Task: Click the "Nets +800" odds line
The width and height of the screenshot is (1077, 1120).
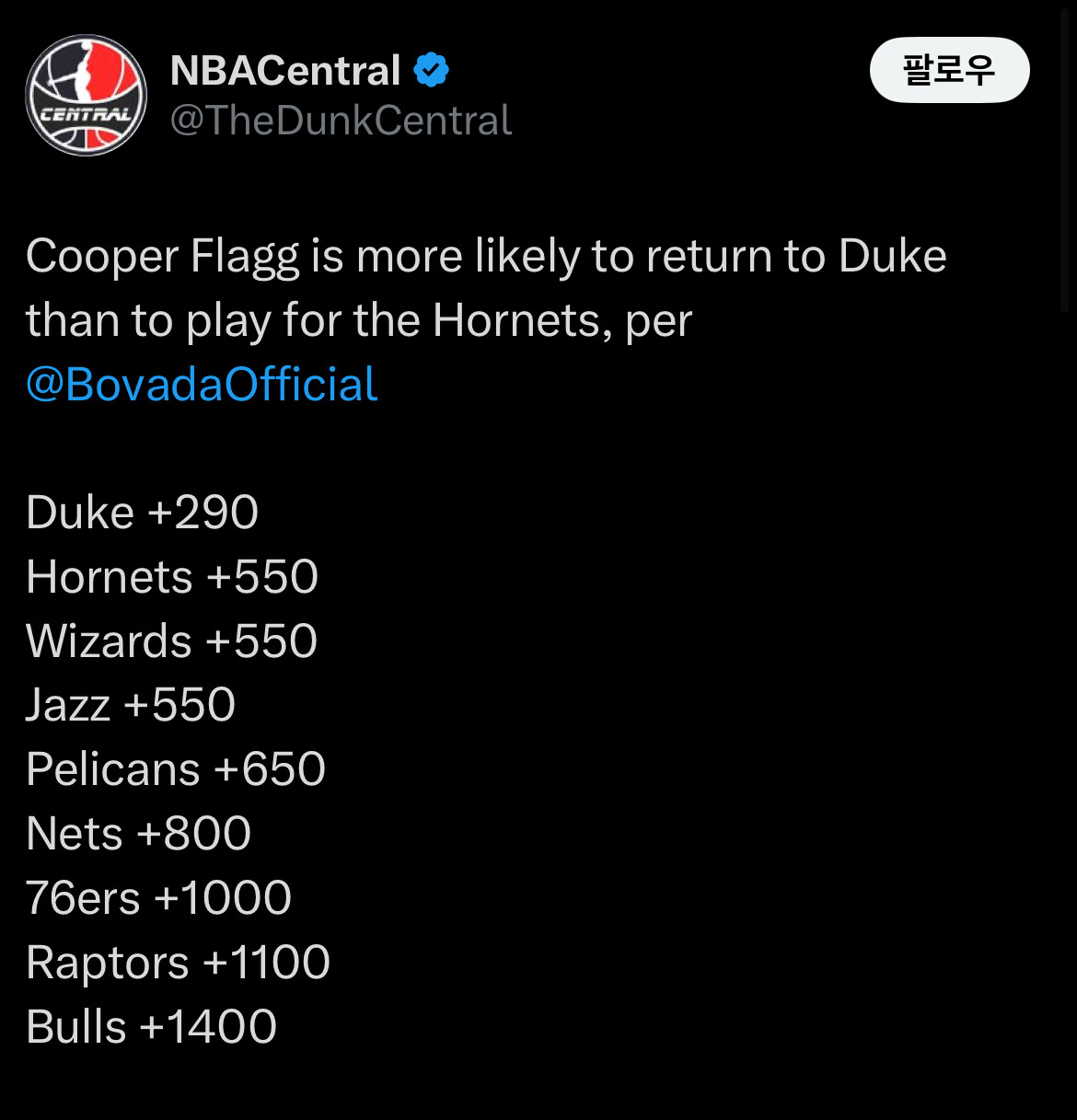Action: coord(138,834)
